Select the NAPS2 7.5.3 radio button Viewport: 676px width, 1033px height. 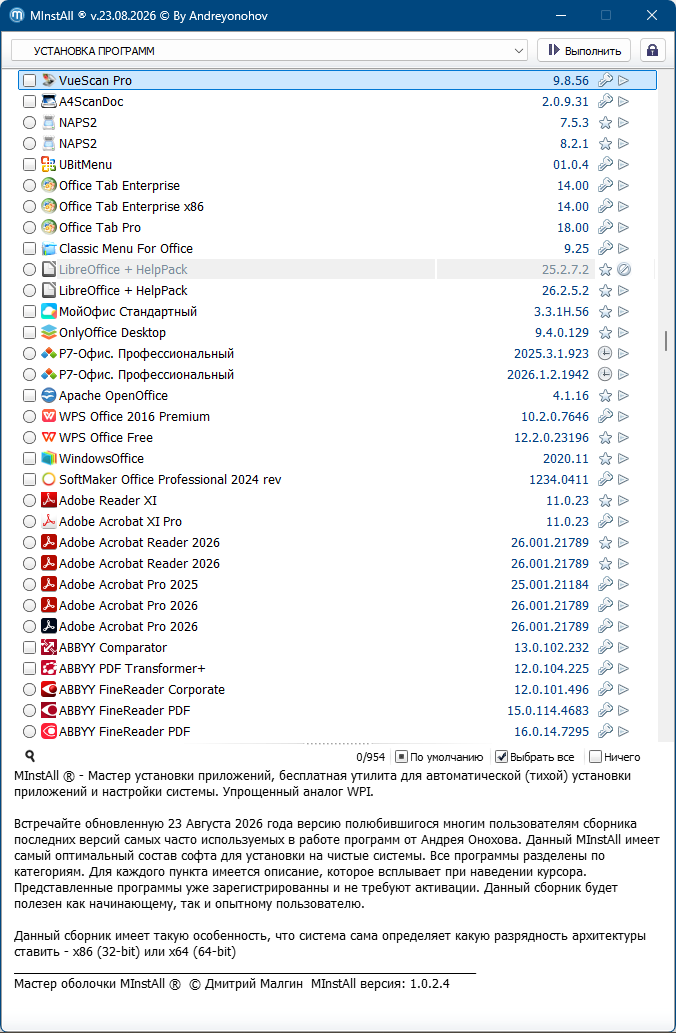pos(29,123)
